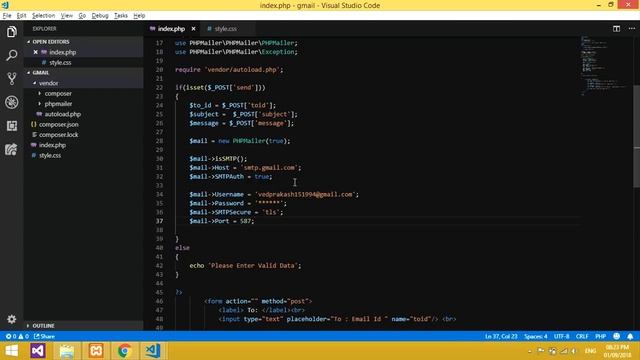Collapse the GMAIL folder section
This screenshot has width=640, height=360.
click(84, 72)
